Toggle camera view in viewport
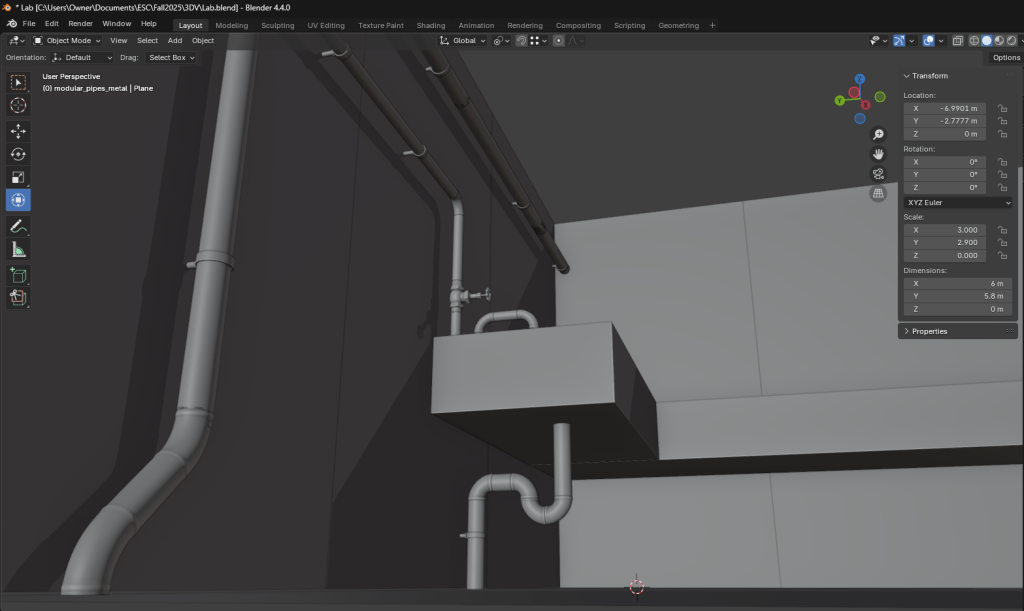This screenshot has height=611, width=1024. pyautogui.click(x=878, y=174)
